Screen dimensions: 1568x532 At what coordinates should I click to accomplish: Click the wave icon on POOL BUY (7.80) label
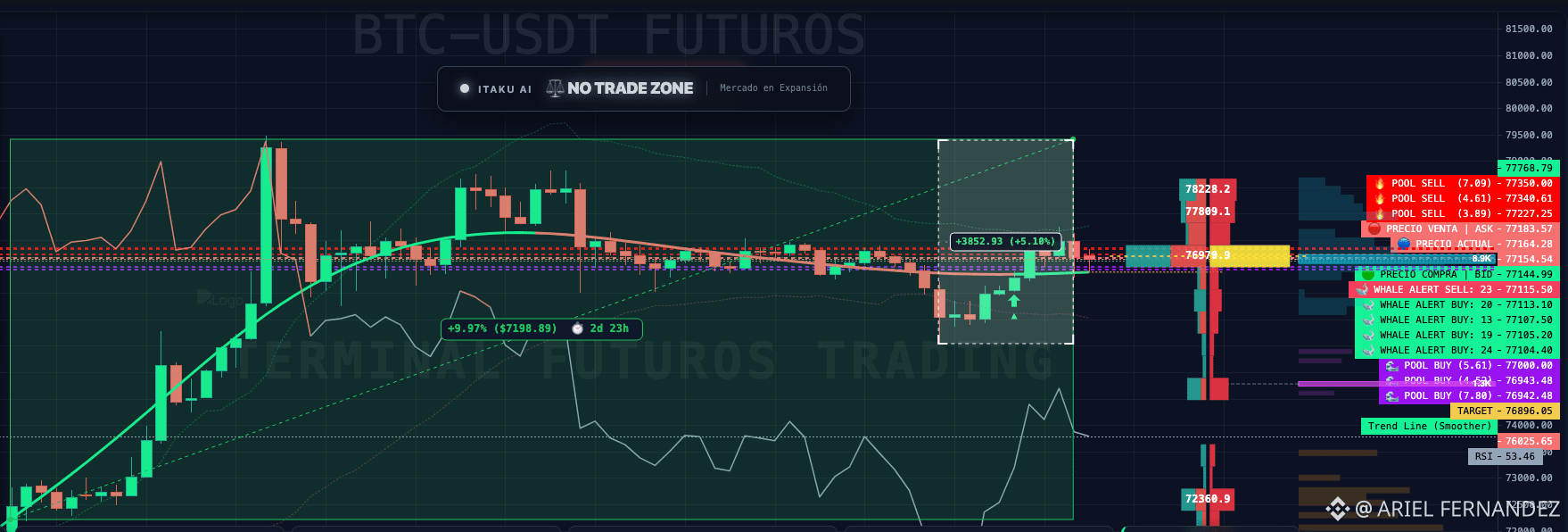pos(1392,395)
